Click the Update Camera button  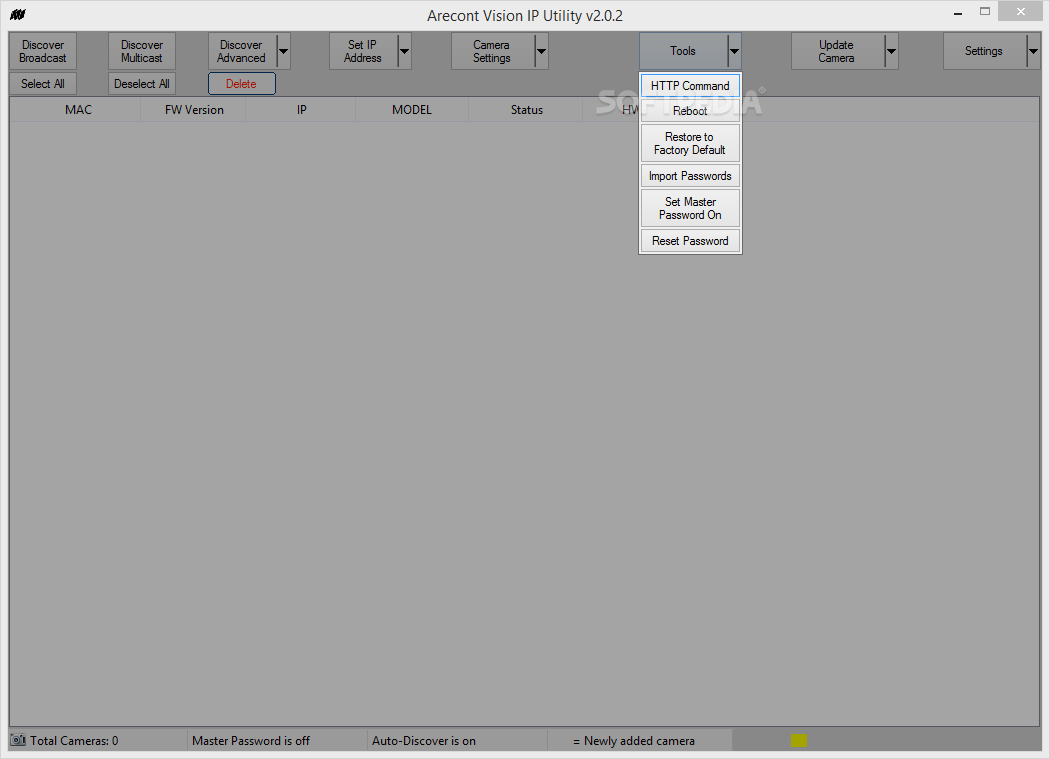837,51
